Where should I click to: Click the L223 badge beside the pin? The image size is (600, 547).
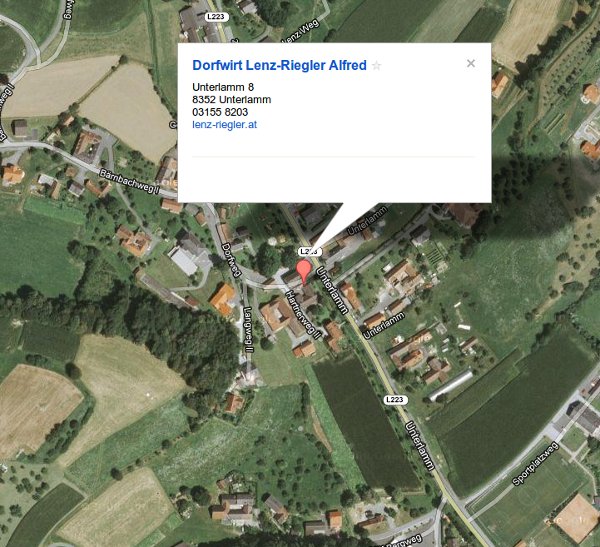pos(309,251)
